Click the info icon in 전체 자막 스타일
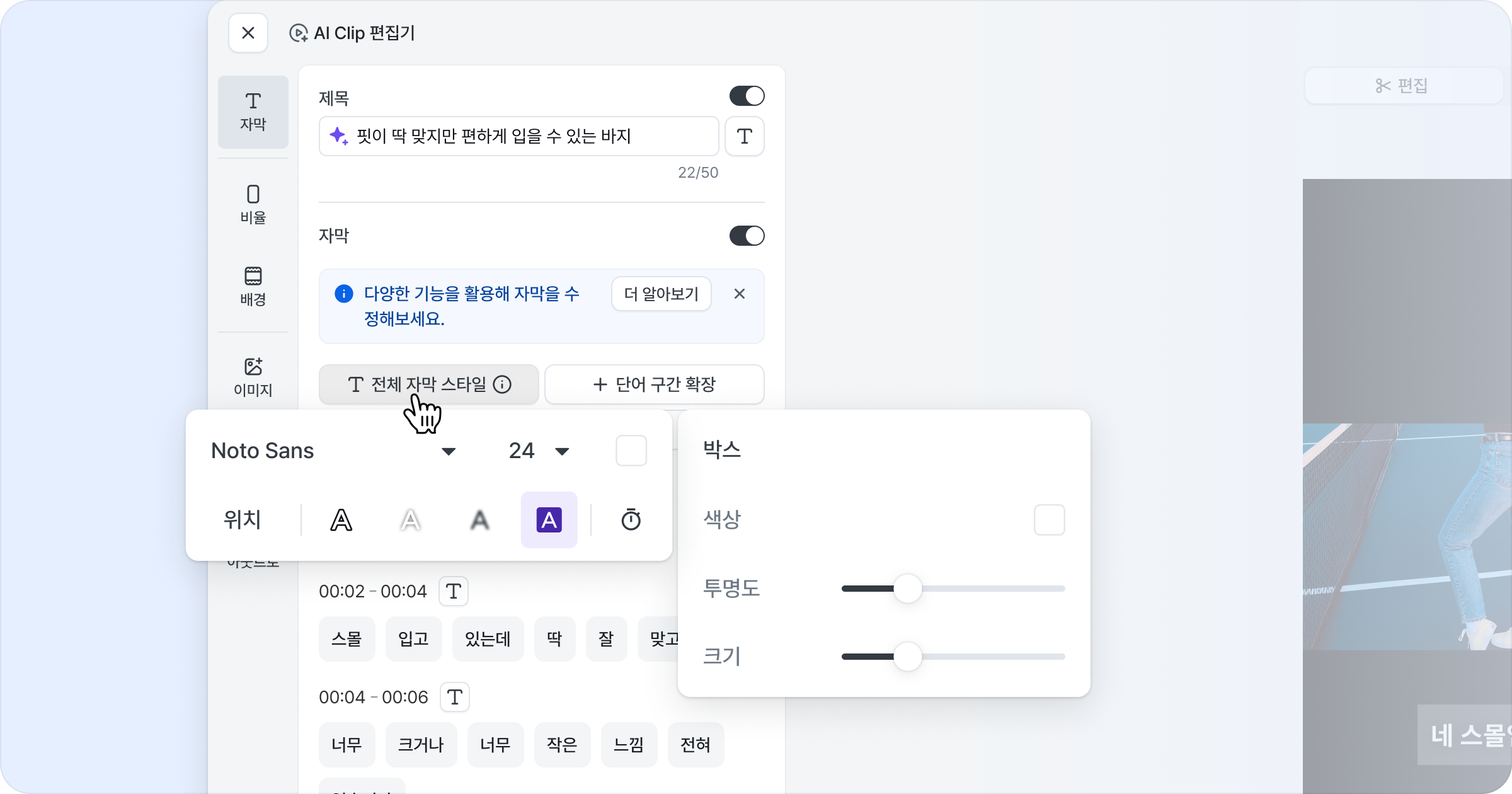This screenshot has width=1512, height=794. pyautogui.click(x=502, y=384)
